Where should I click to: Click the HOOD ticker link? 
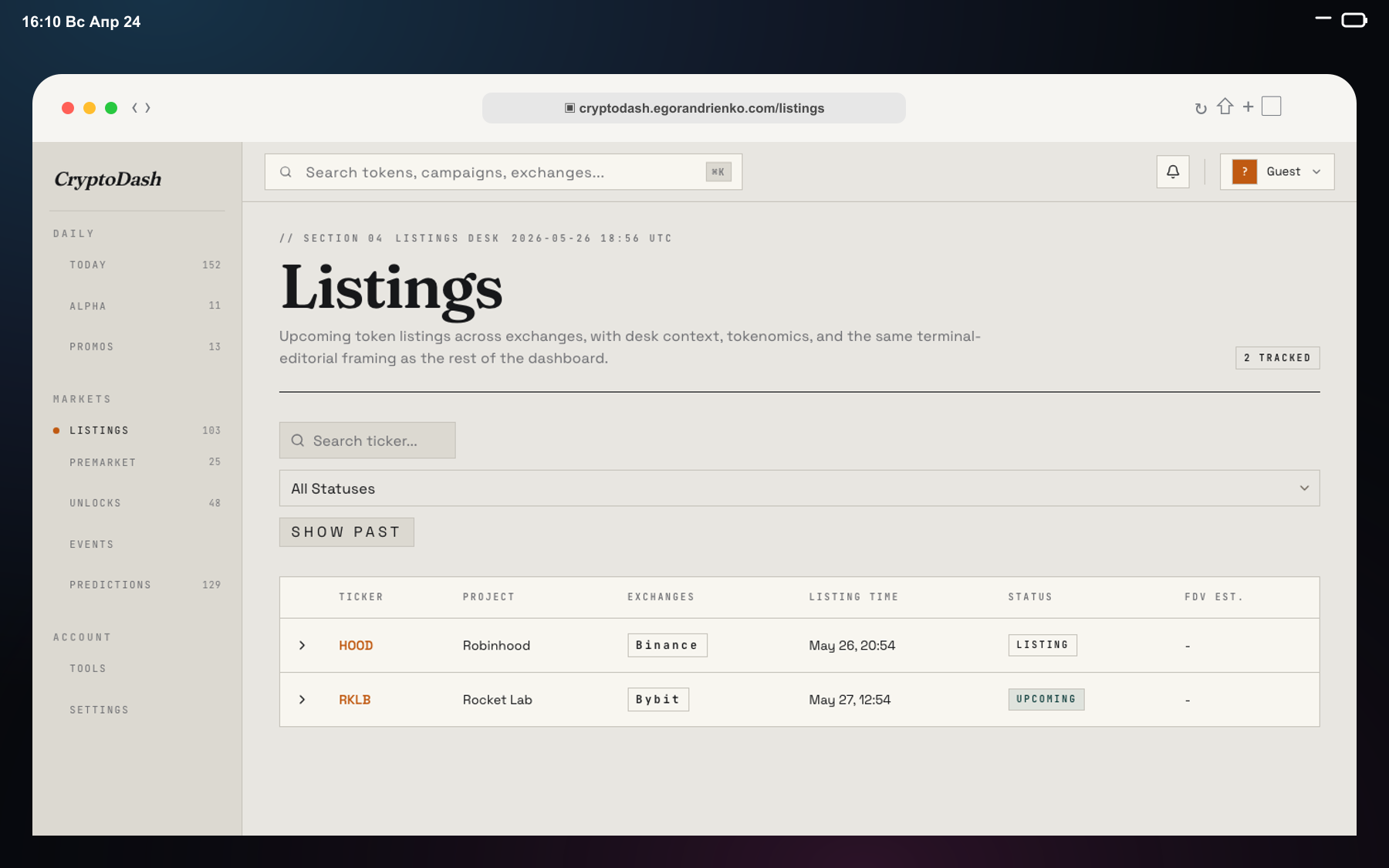356,645
